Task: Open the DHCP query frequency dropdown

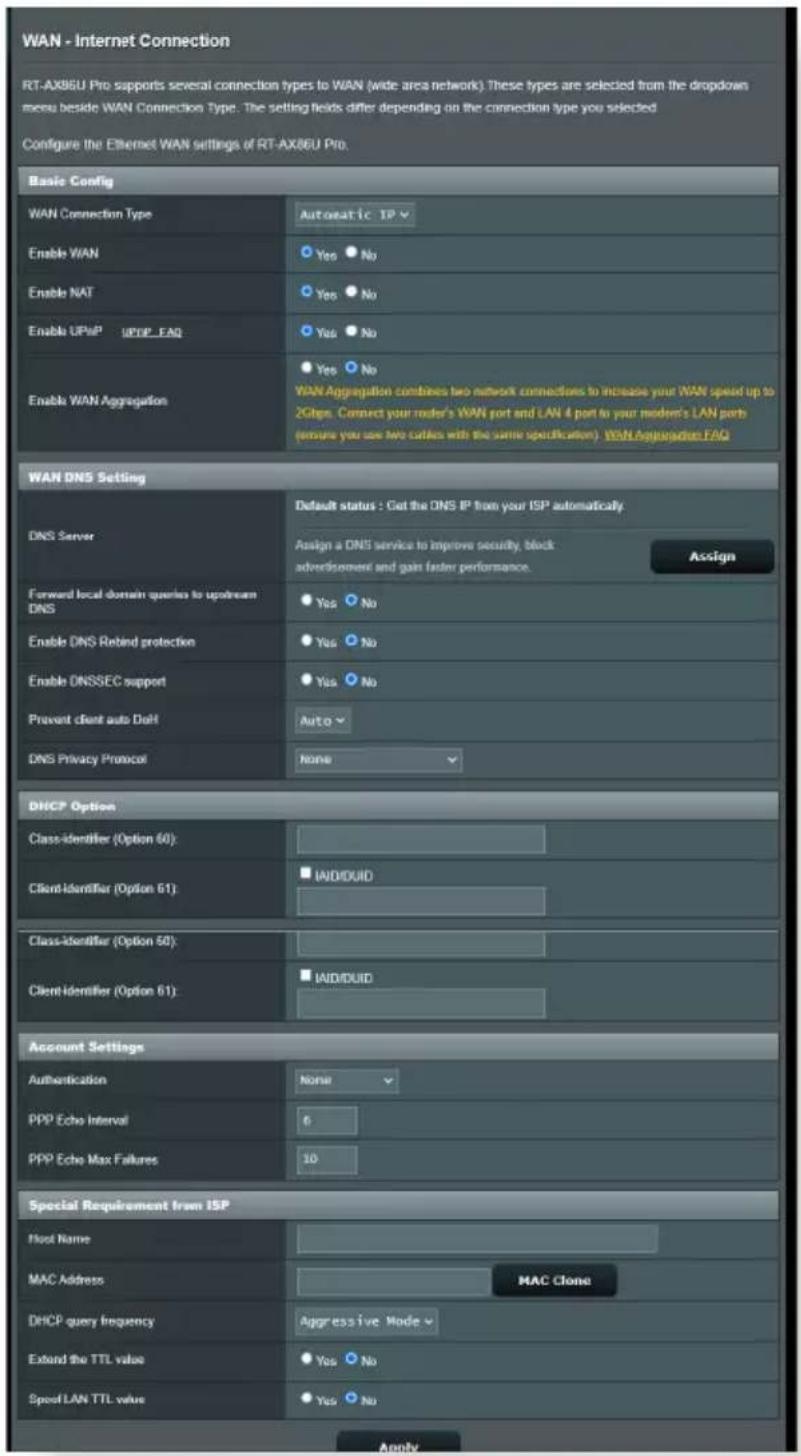Action: (x=367, y=1321)
